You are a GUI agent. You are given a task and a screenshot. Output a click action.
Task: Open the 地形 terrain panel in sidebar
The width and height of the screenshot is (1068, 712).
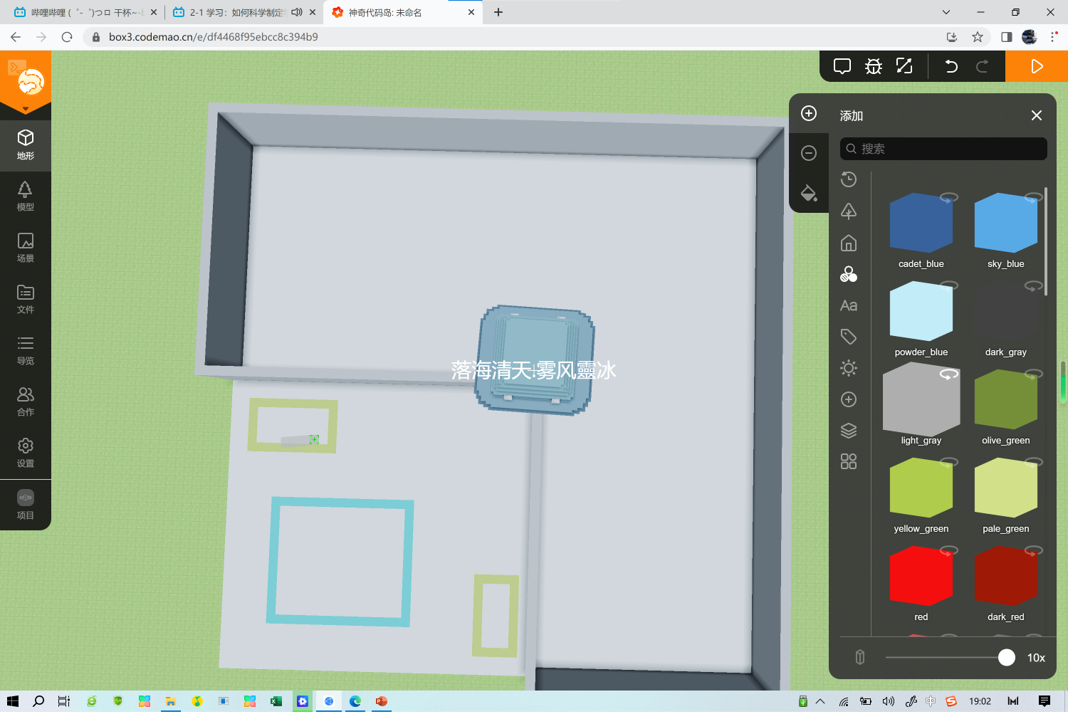[x=25, y=144]
